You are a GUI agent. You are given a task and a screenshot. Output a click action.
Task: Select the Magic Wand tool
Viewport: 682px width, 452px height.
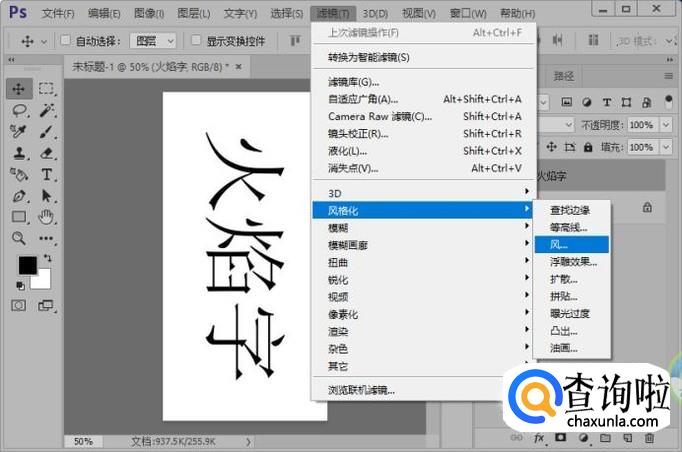pyautogui.click(x=46, y=110)
